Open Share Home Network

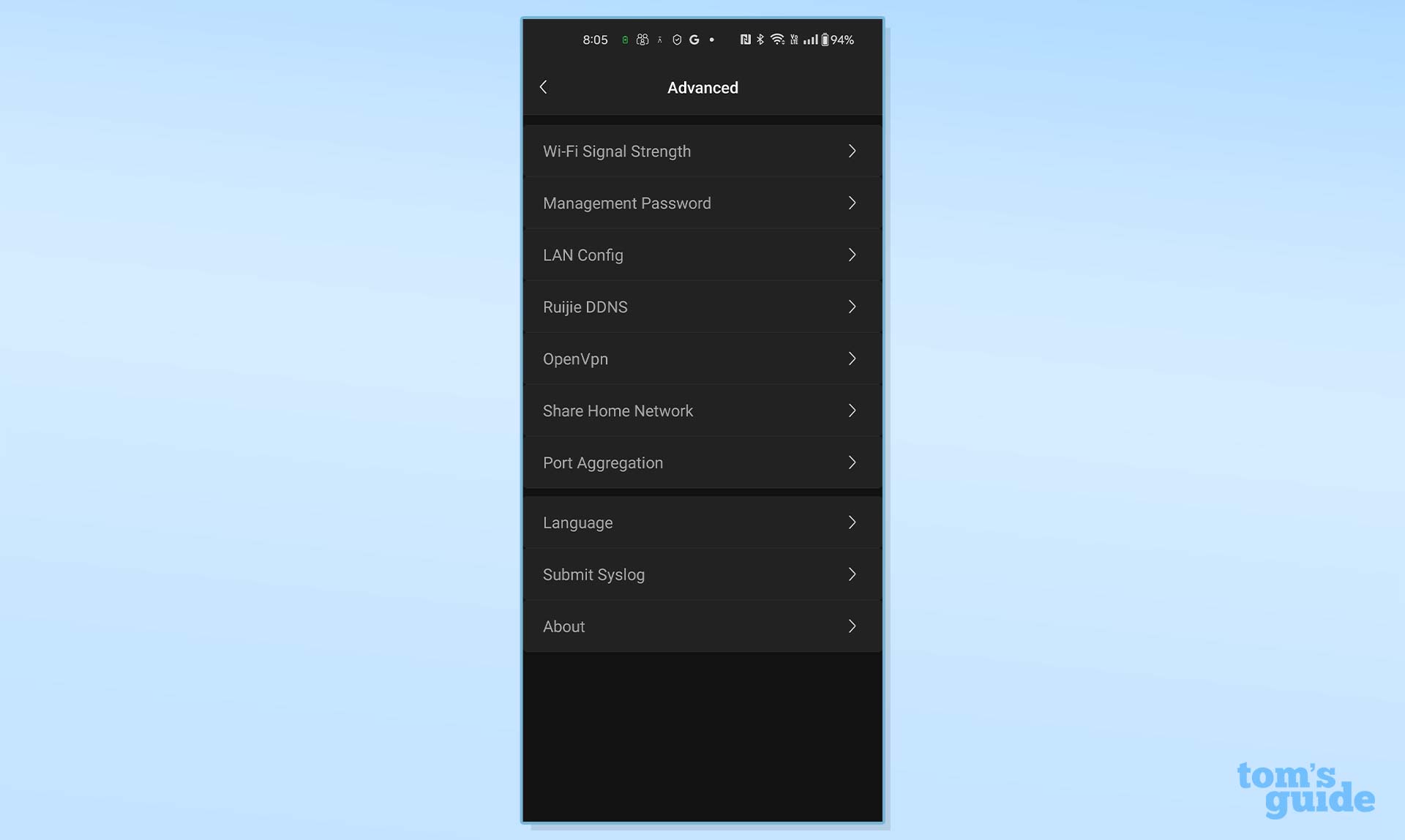(702, 410)
